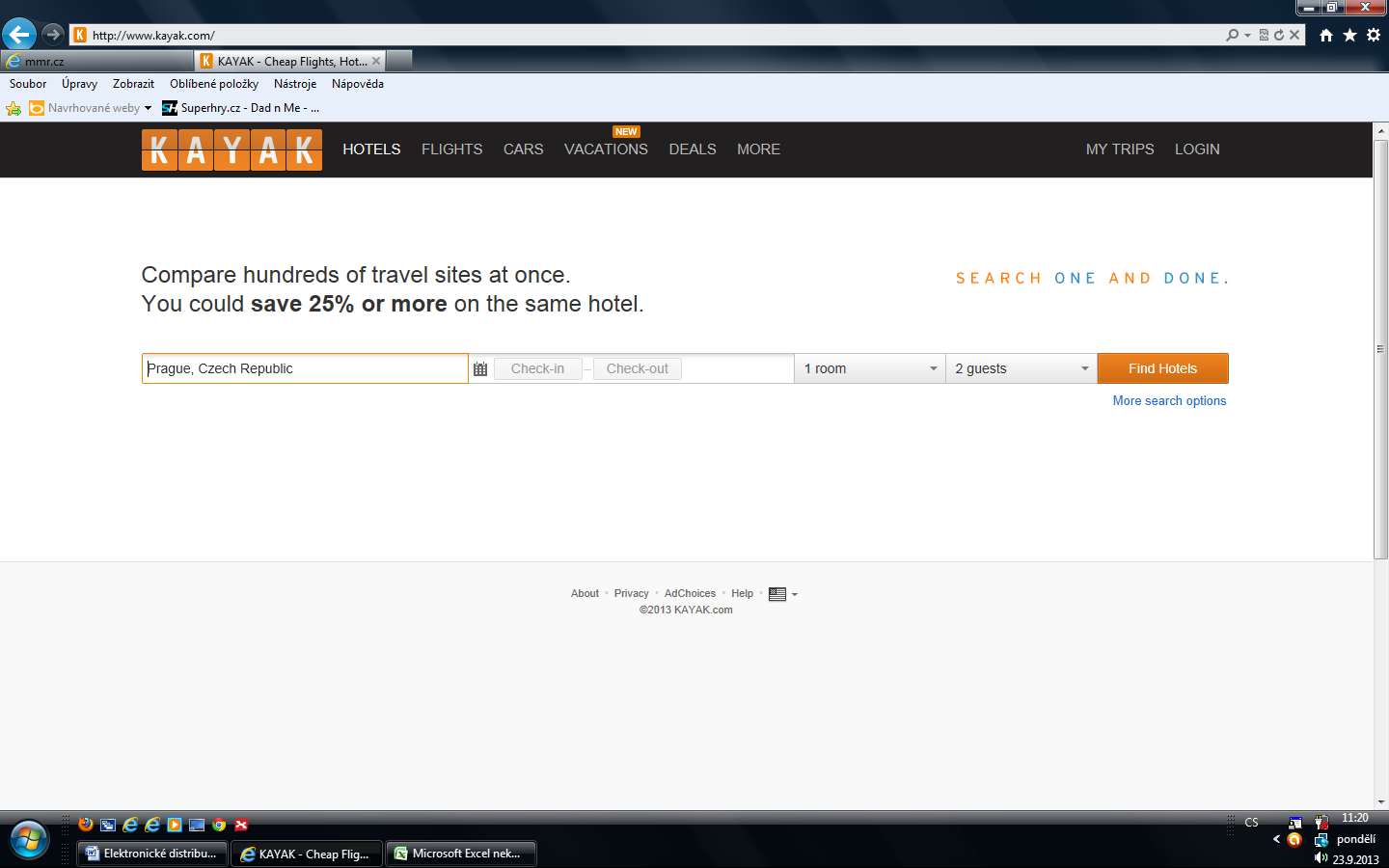Go to FLIGHTS in KAYAK navigation
1389x868 pixels.
451,149
